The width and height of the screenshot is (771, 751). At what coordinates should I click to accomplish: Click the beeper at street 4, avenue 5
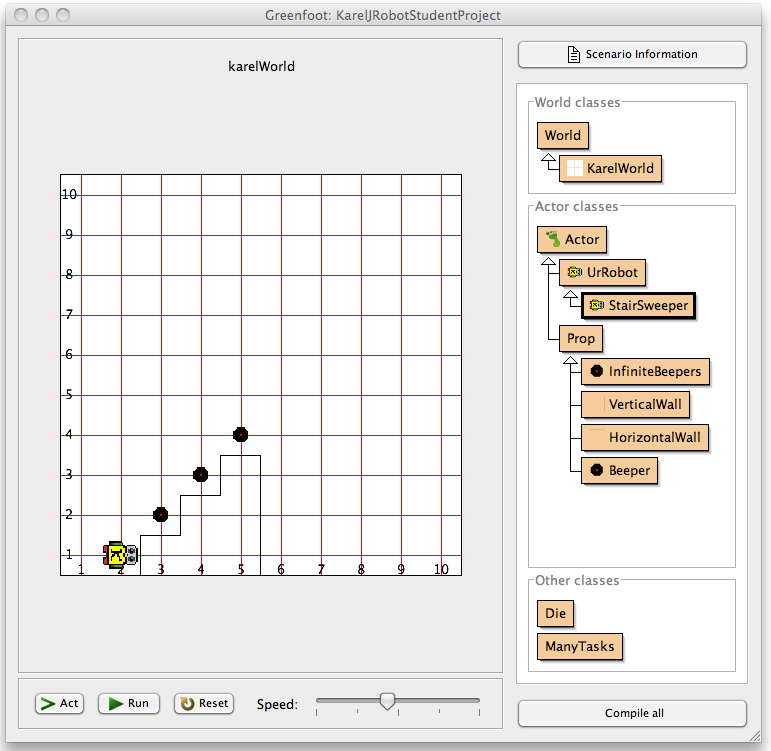[x=240, y=434]
